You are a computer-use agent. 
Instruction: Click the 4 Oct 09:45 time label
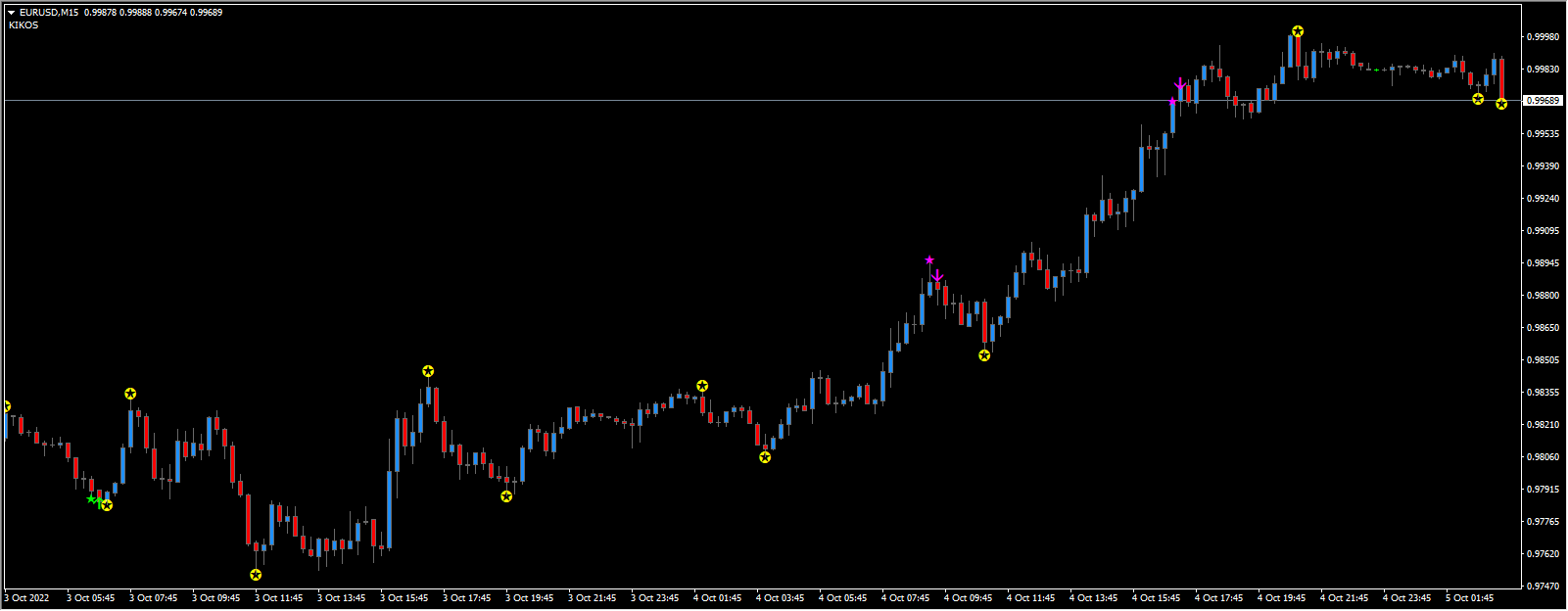click(x=968, y=598)
